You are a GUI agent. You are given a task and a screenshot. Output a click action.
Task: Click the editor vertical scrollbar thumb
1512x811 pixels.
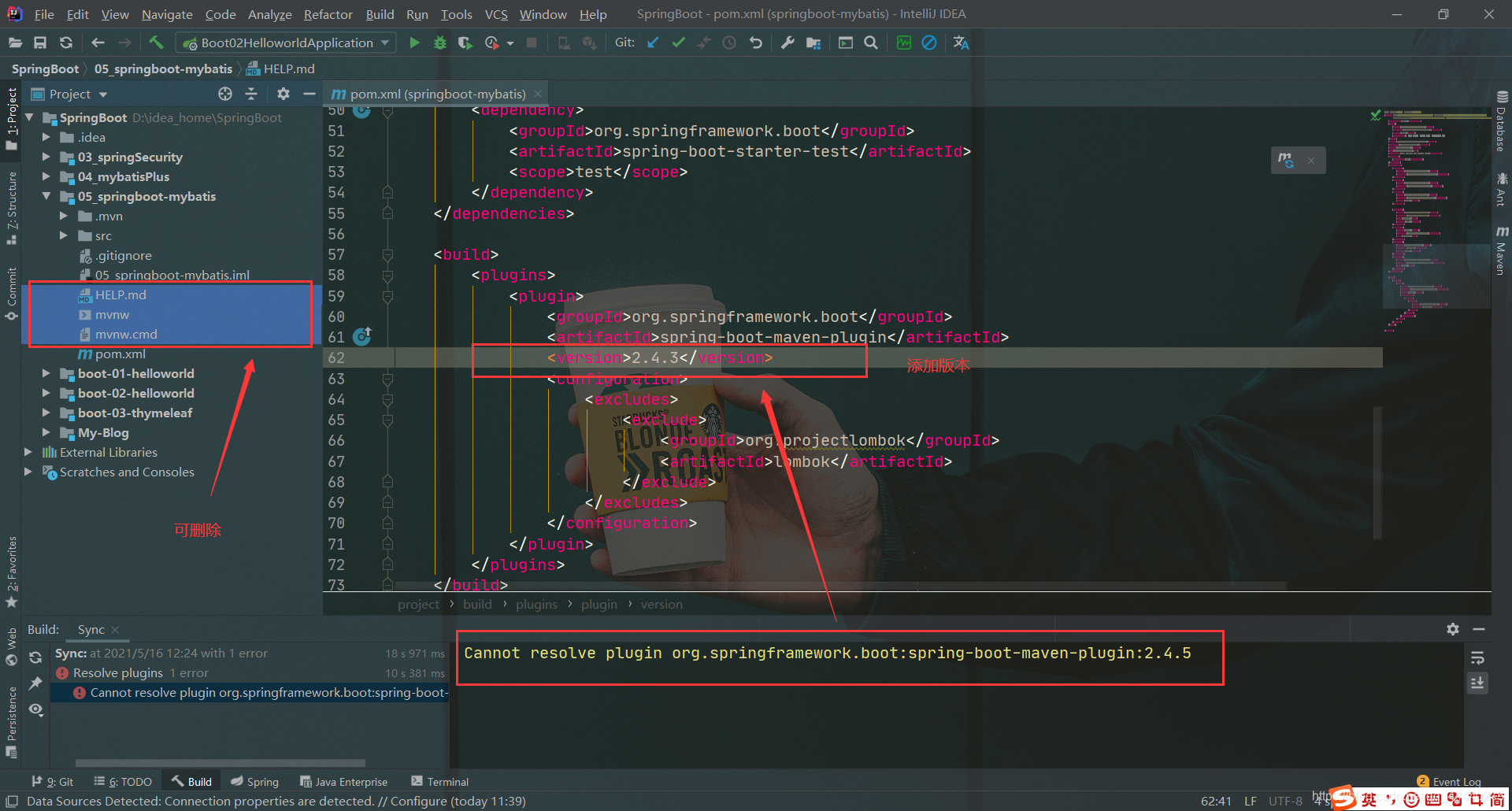1377,472
